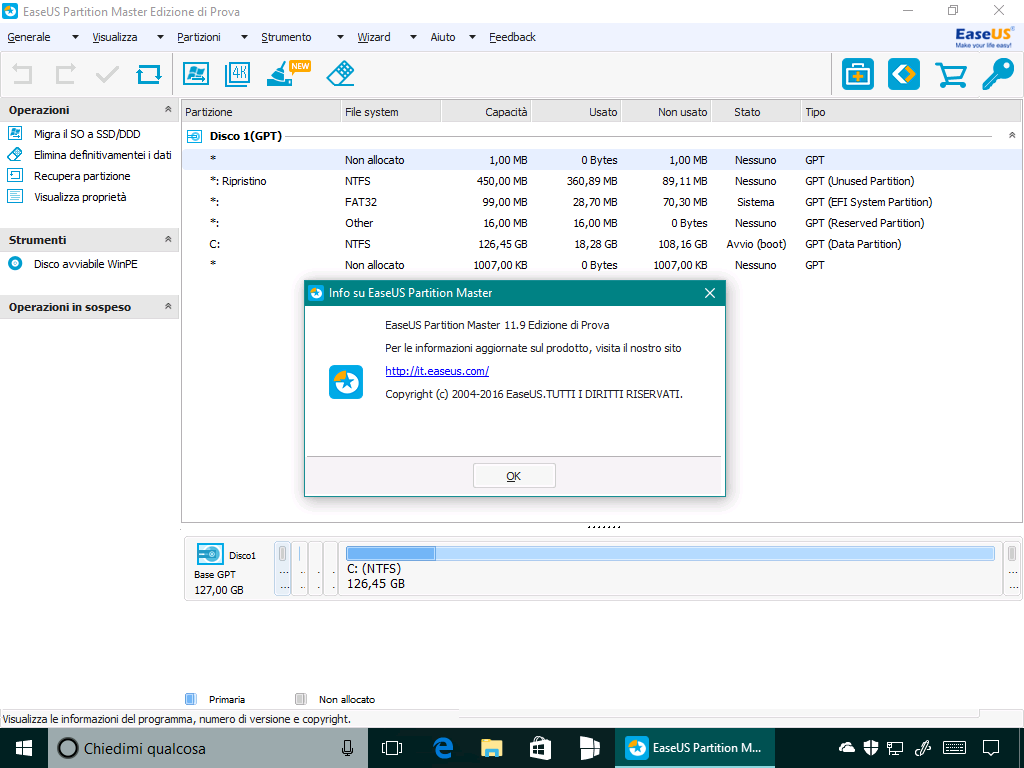The width and height of the screenshot is (1024, 768).
Task: Open the Action Center notification icon
Action: point(991,748)
